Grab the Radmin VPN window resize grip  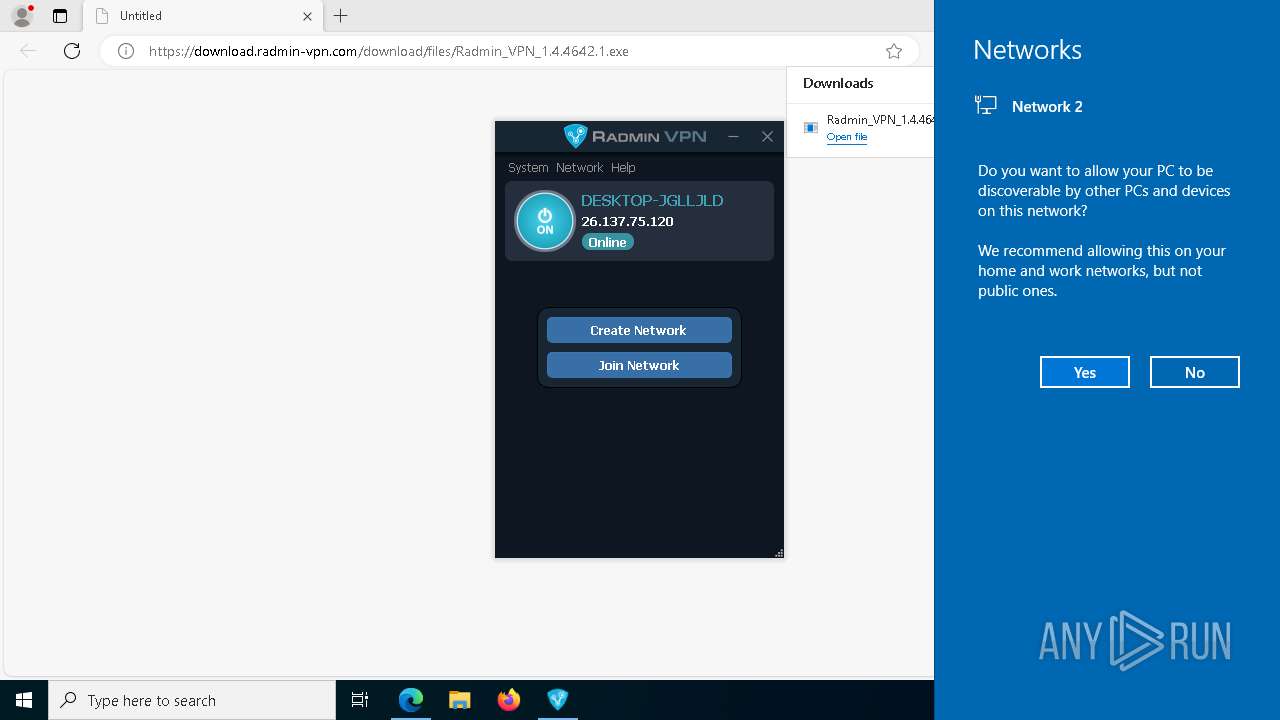click(779, 553)
